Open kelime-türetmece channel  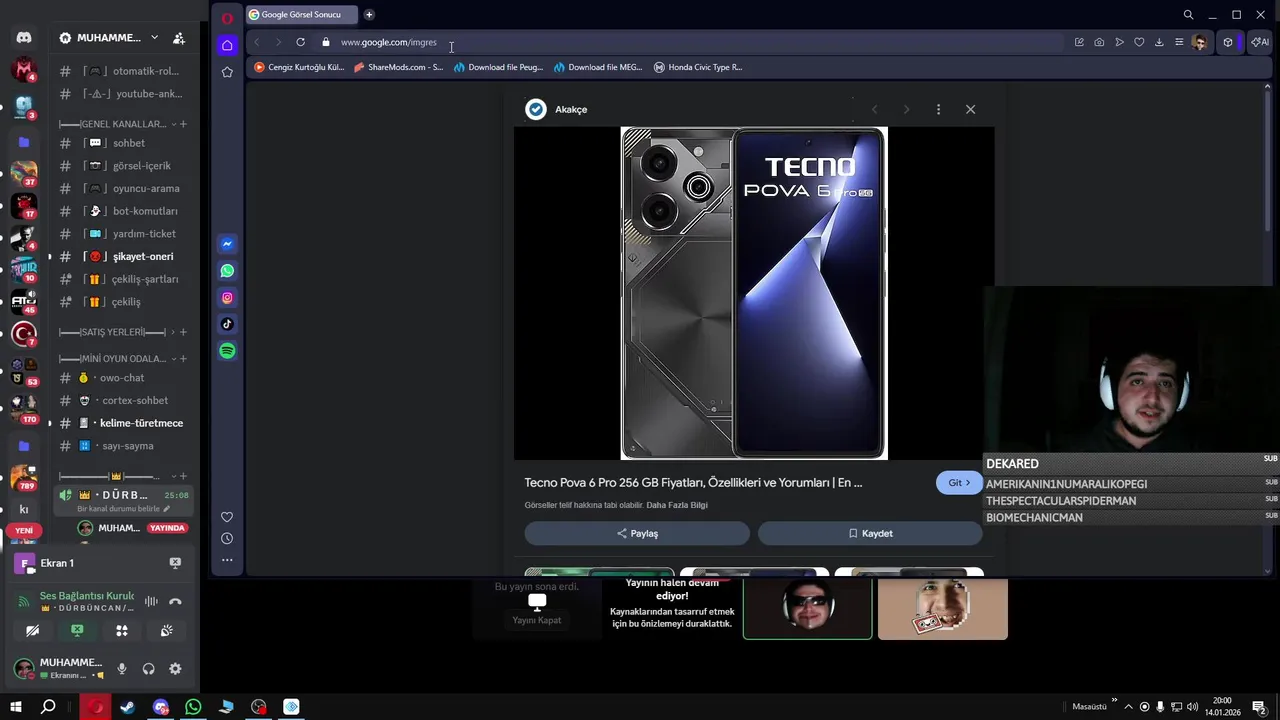122,423
